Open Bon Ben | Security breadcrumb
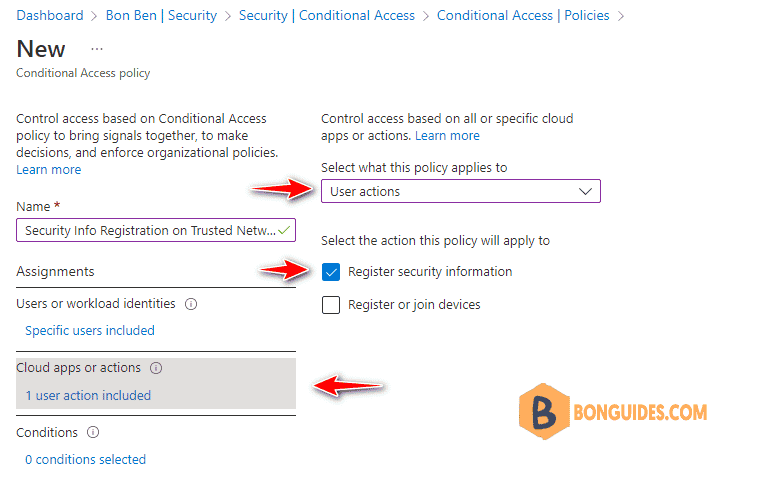The image size is (768, 477). (x=161, y=15)
